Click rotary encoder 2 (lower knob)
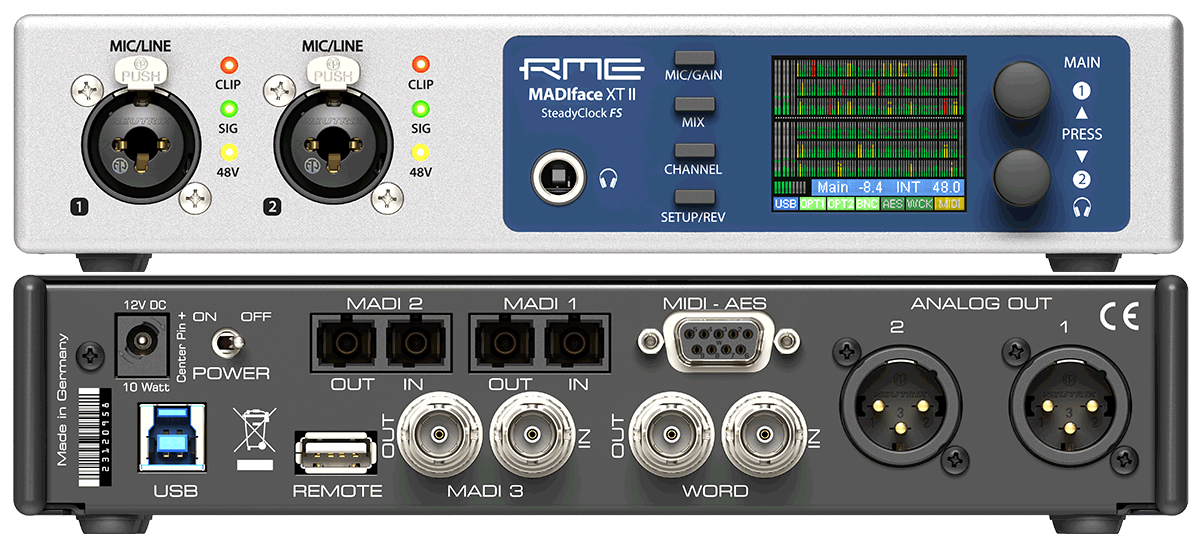The width and height of the screenshot is (1200, 544). 1021,177
